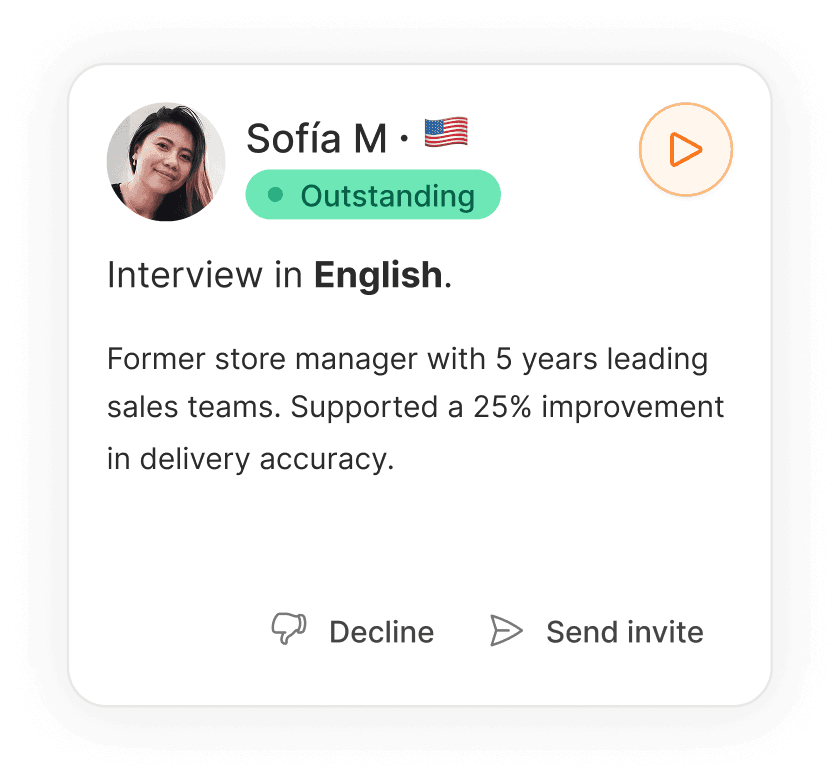Select the bold word English
Image resolution: width=840 pixels, height=779 pixels.
[x=378, y=276]
